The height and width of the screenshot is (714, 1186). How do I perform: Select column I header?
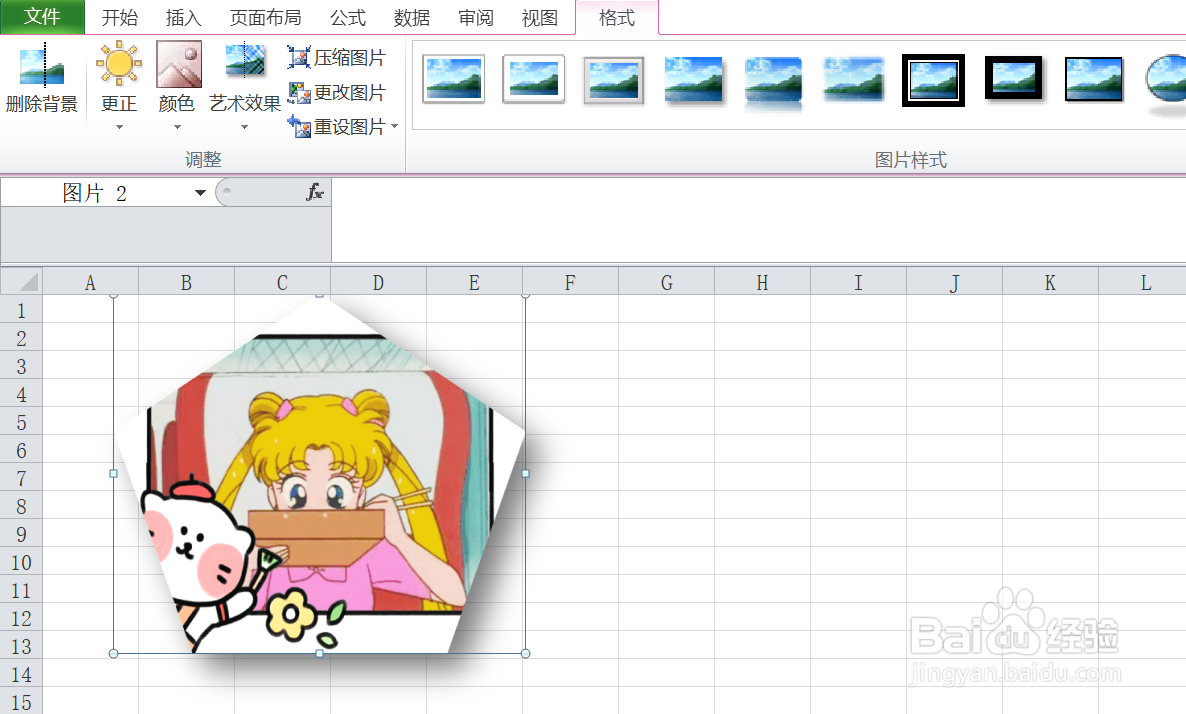[x=858, y=283]
